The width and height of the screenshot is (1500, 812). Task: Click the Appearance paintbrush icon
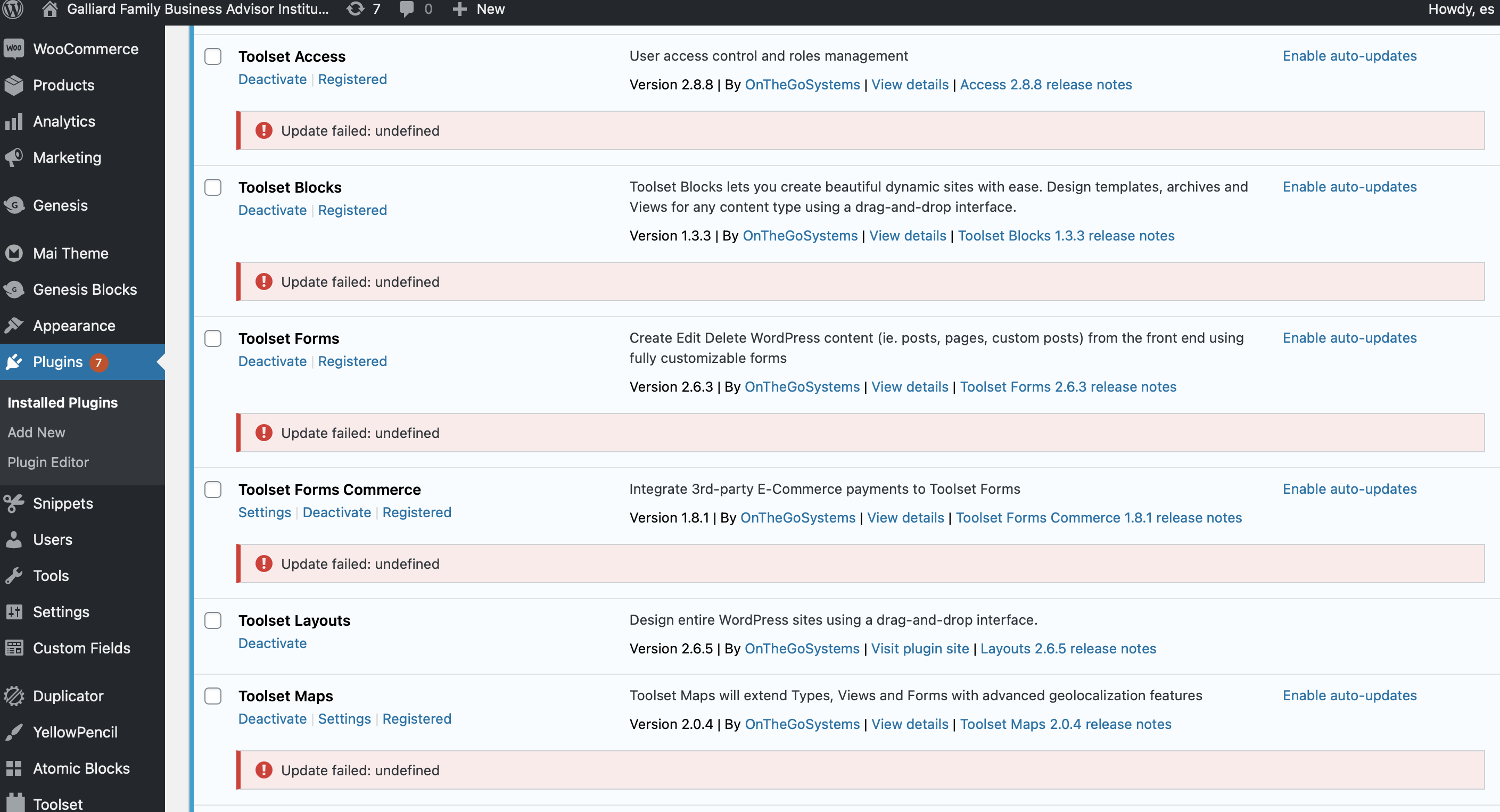point(14,325)
